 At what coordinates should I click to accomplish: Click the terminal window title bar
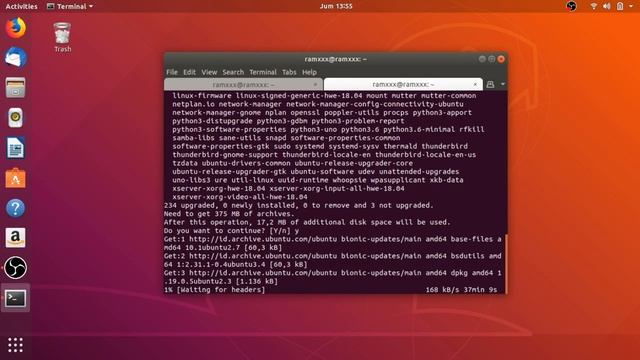click(x=336, y=59)
